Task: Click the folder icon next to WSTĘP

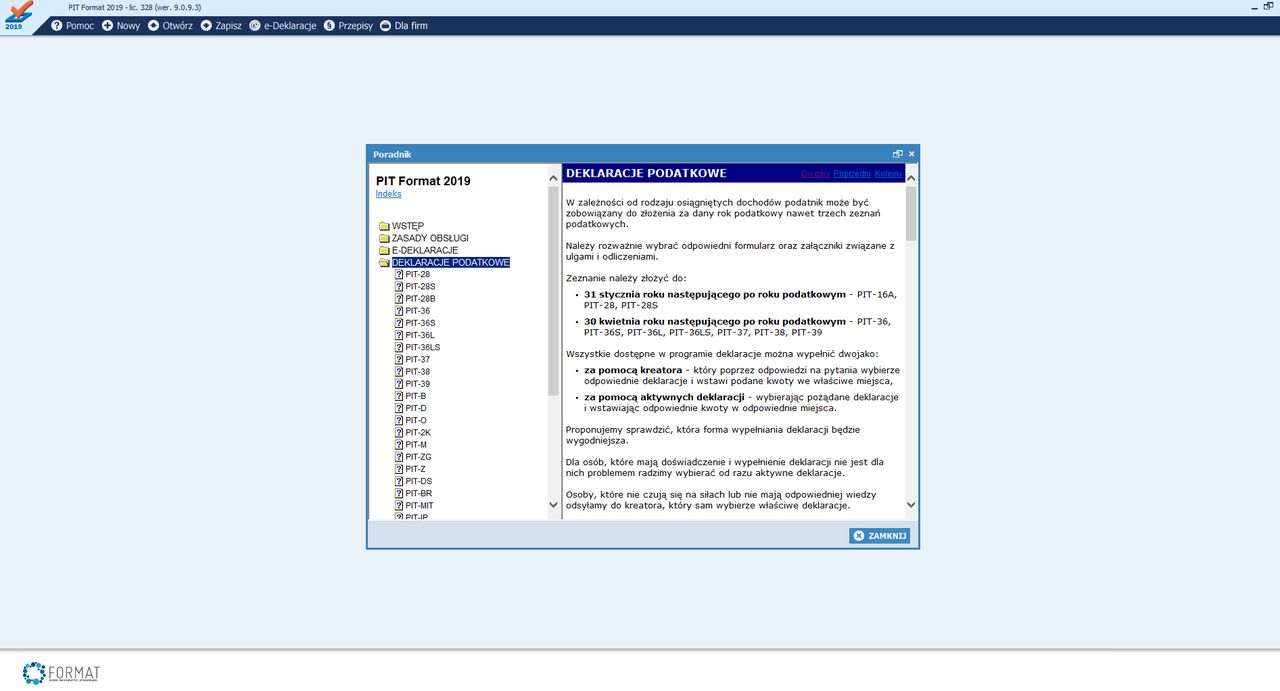Action: pyautogui.click(x=384, y=226)
